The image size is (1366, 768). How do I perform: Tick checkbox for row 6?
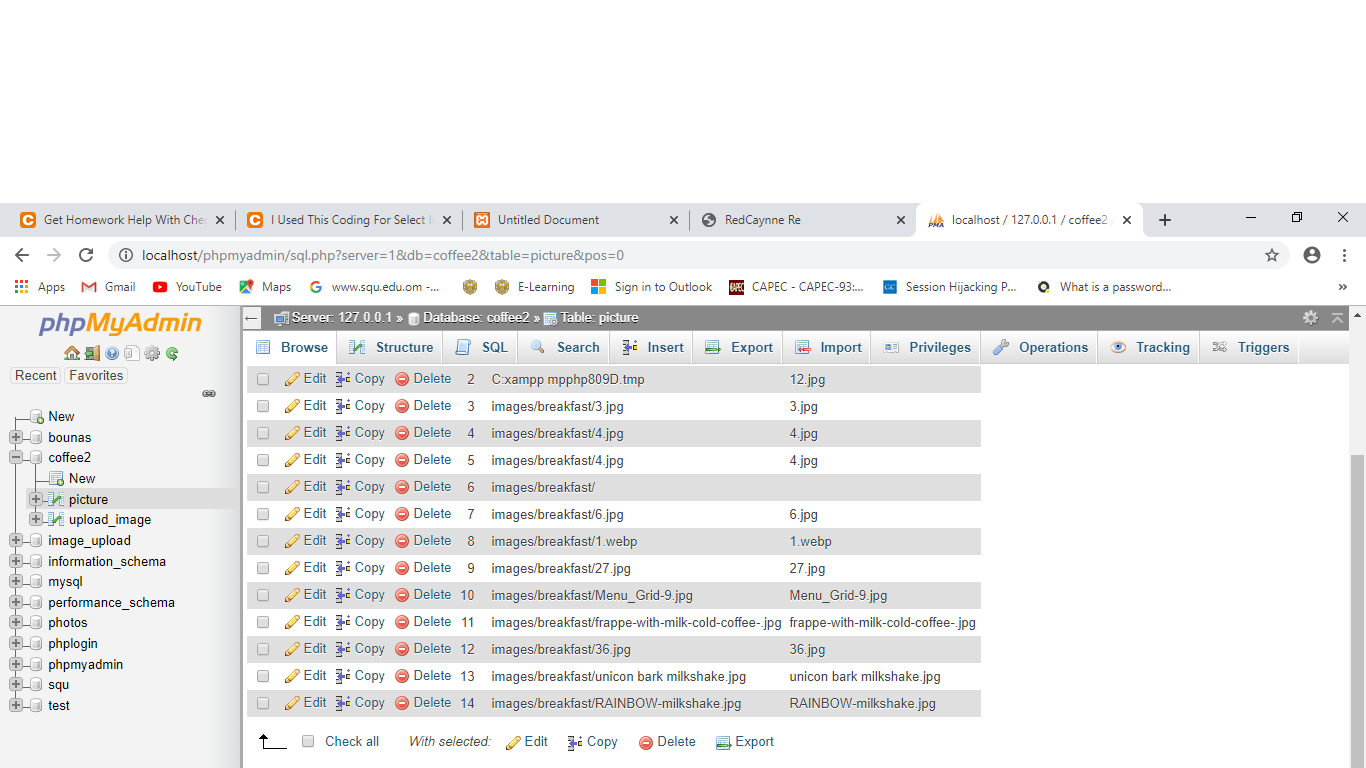pyautogui.click(x=263, y=487)
